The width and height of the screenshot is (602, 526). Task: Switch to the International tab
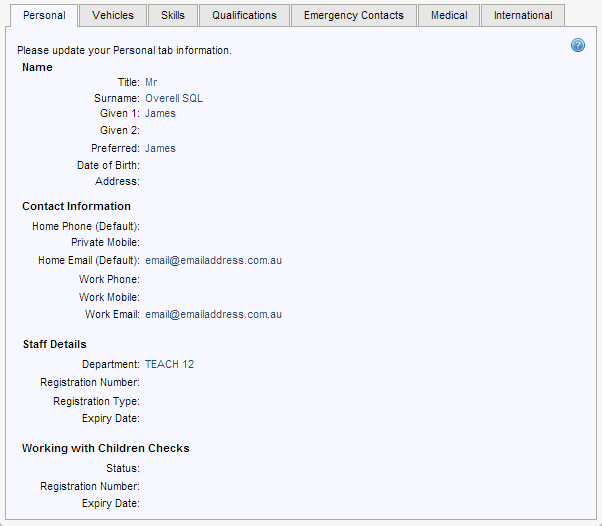(x=523, y=15)
